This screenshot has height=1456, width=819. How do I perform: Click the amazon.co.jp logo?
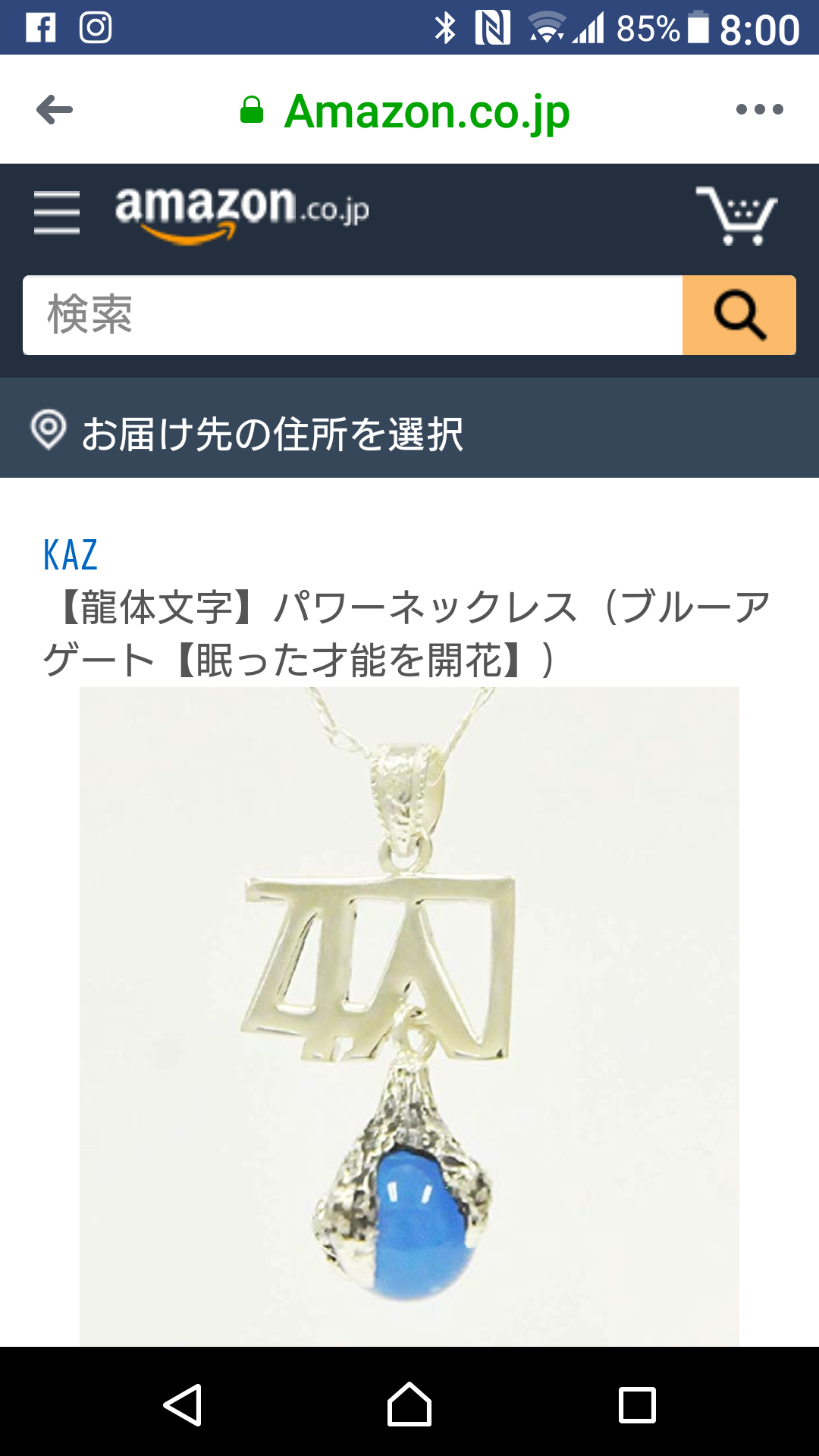coord(242,213)
